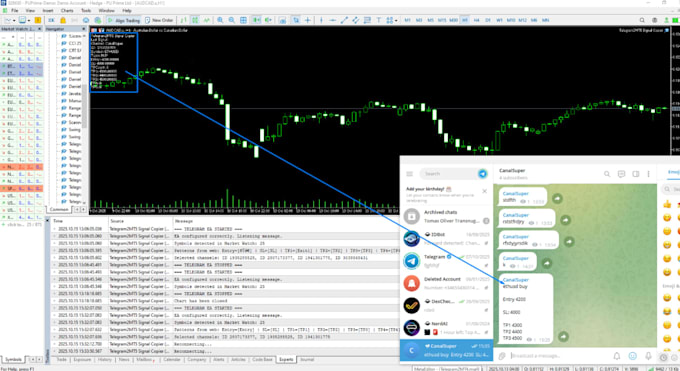Select the Common tab in Navigator
The width and height of the screenshot is (680, 371).
coord(59,210)
